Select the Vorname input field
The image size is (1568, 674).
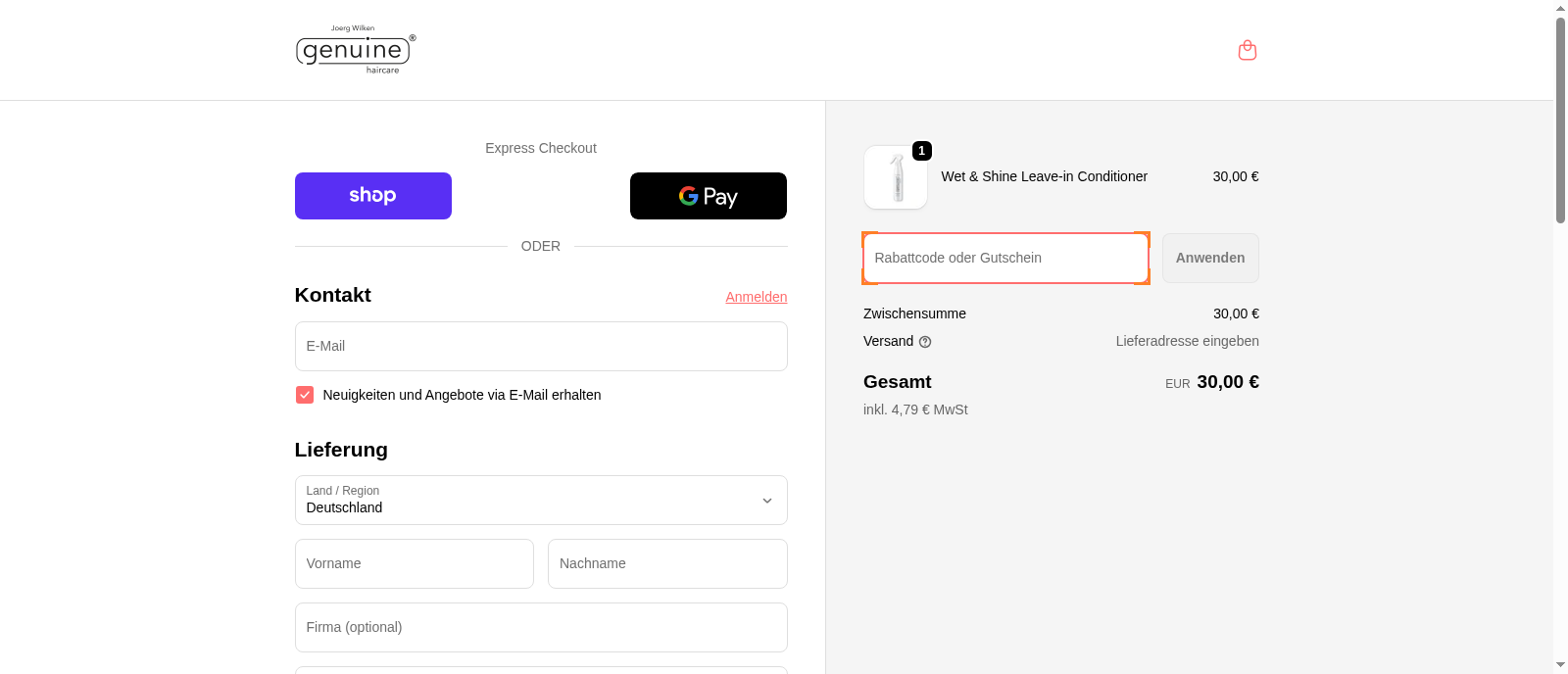(414, 563)
